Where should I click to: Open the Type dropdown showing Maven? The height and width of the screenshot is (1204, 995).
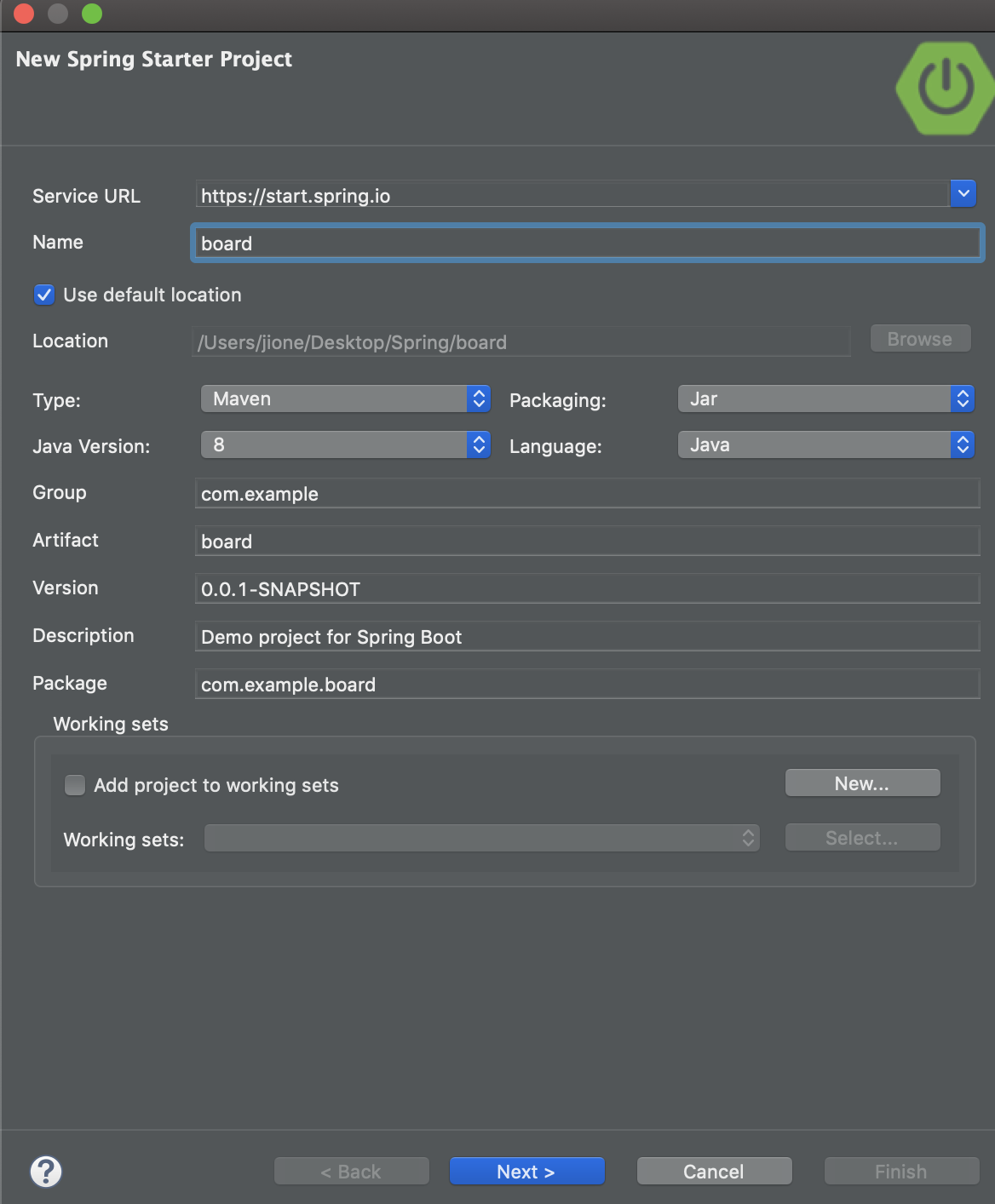(346, 398)
